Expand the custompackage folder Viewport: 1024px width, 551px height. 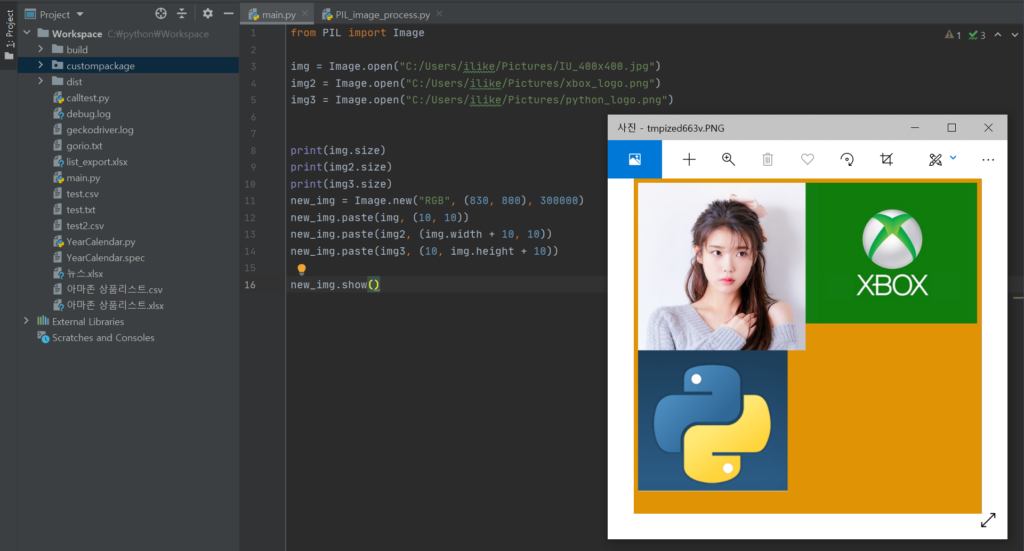(41, 66)
